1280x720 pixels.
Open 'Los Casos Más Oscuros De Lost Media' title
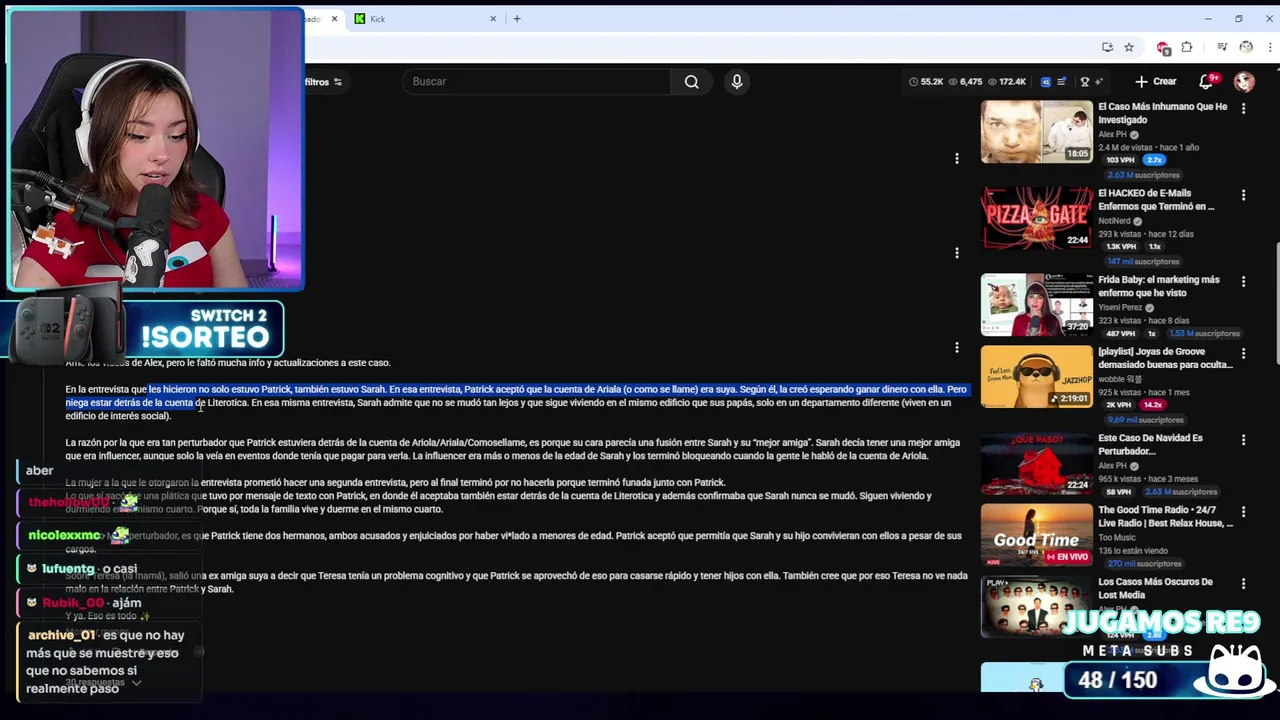click(x=1155, y=588)
